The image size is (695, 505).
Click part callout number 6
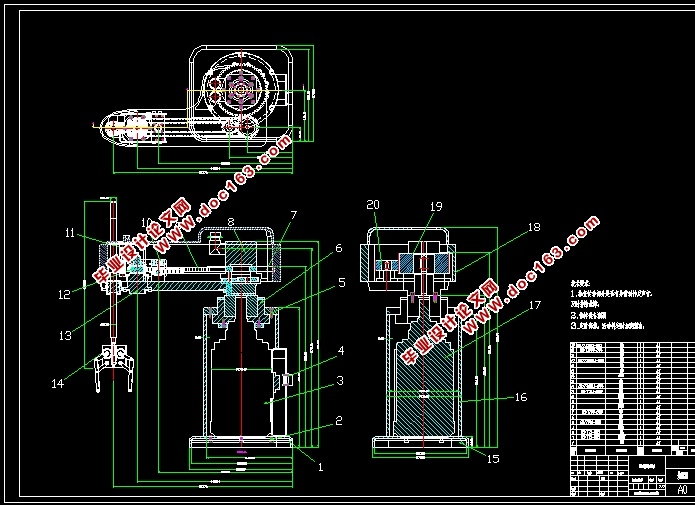(339, 248)
